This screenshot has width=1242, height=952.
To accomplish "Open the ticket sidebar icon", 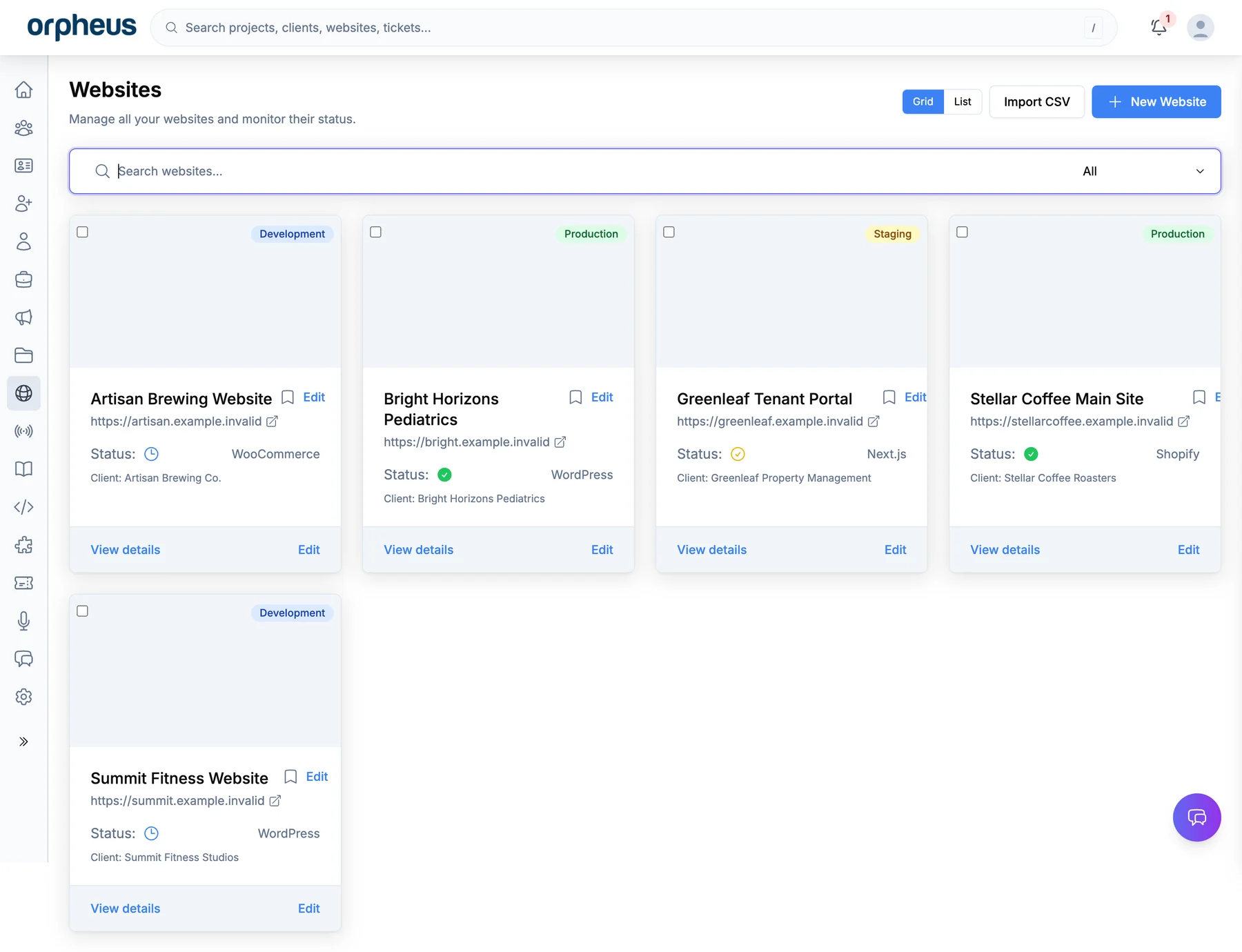I will click(23, 583).
